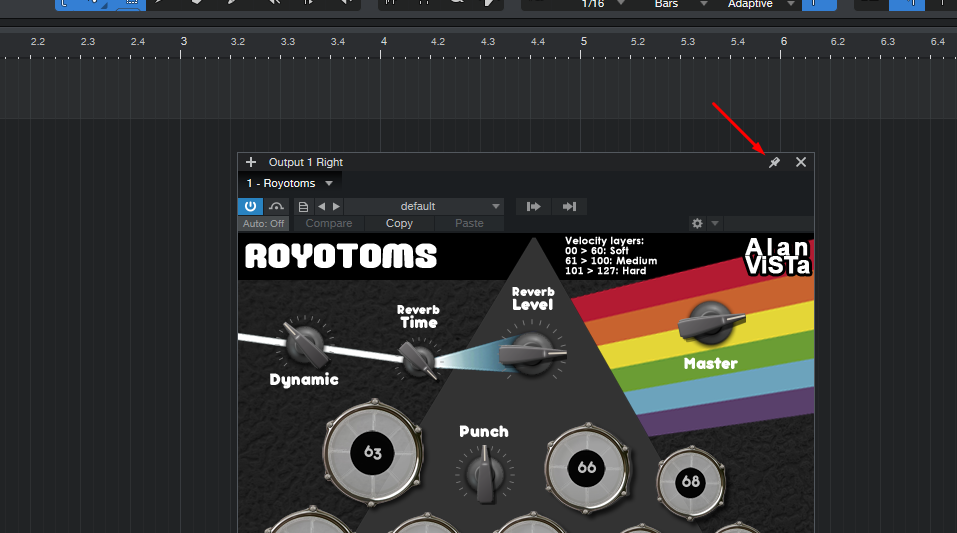This screenshot has height=533, width=957.
Task: Click the Reverb Time knob
Action: click(x=418, y=360)
